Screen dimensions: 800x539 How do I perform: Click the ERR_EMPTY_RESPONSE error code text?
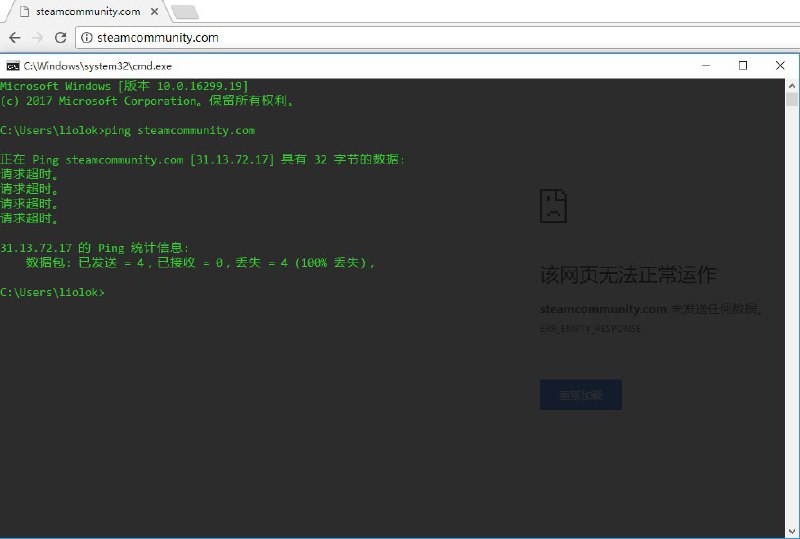(x=590, y=329)
